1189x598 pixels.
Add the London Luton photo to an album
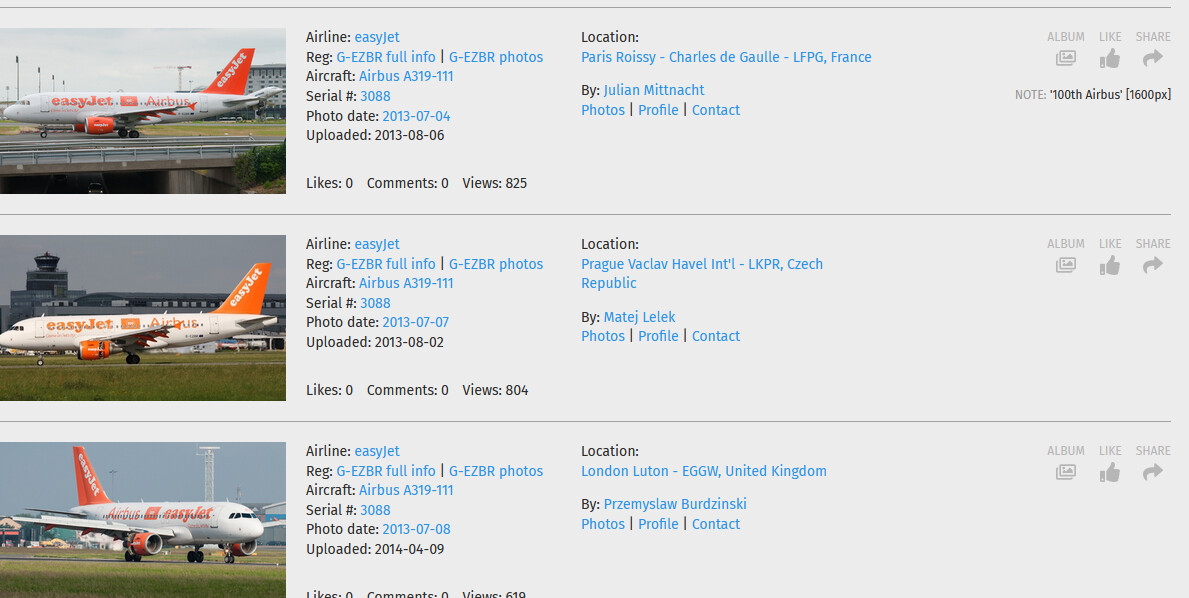pos(1066,473)
